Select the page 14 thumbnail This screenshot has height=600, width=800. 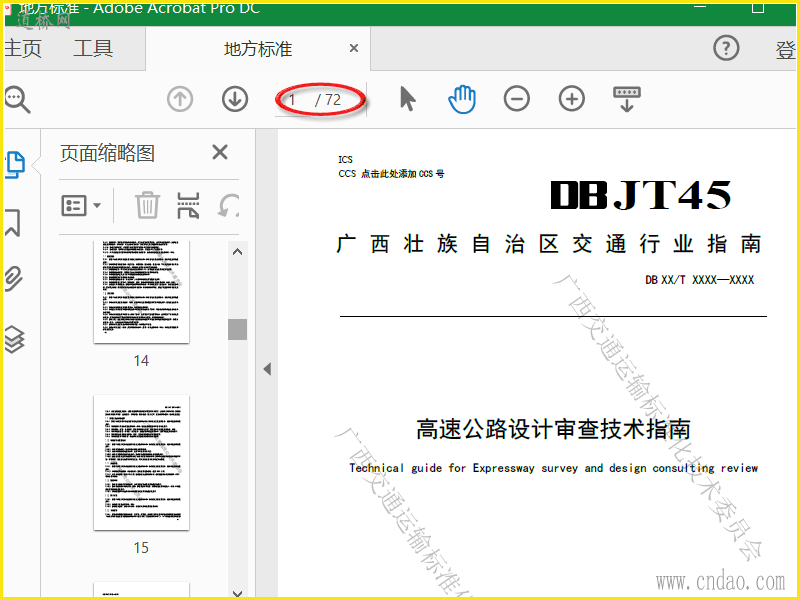141,292
